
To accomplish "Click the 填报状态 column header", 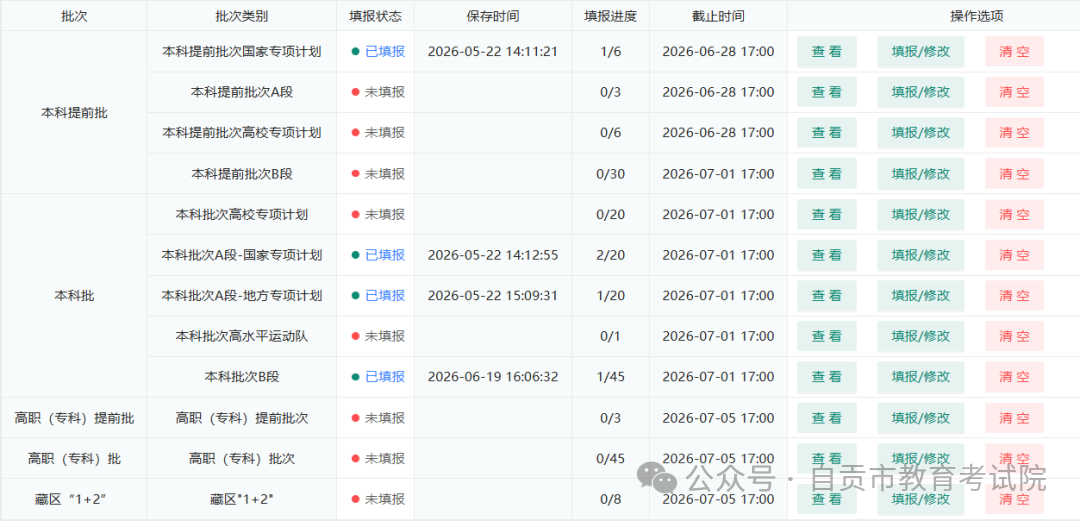I will pyautogui.click(x=375, y=16).
